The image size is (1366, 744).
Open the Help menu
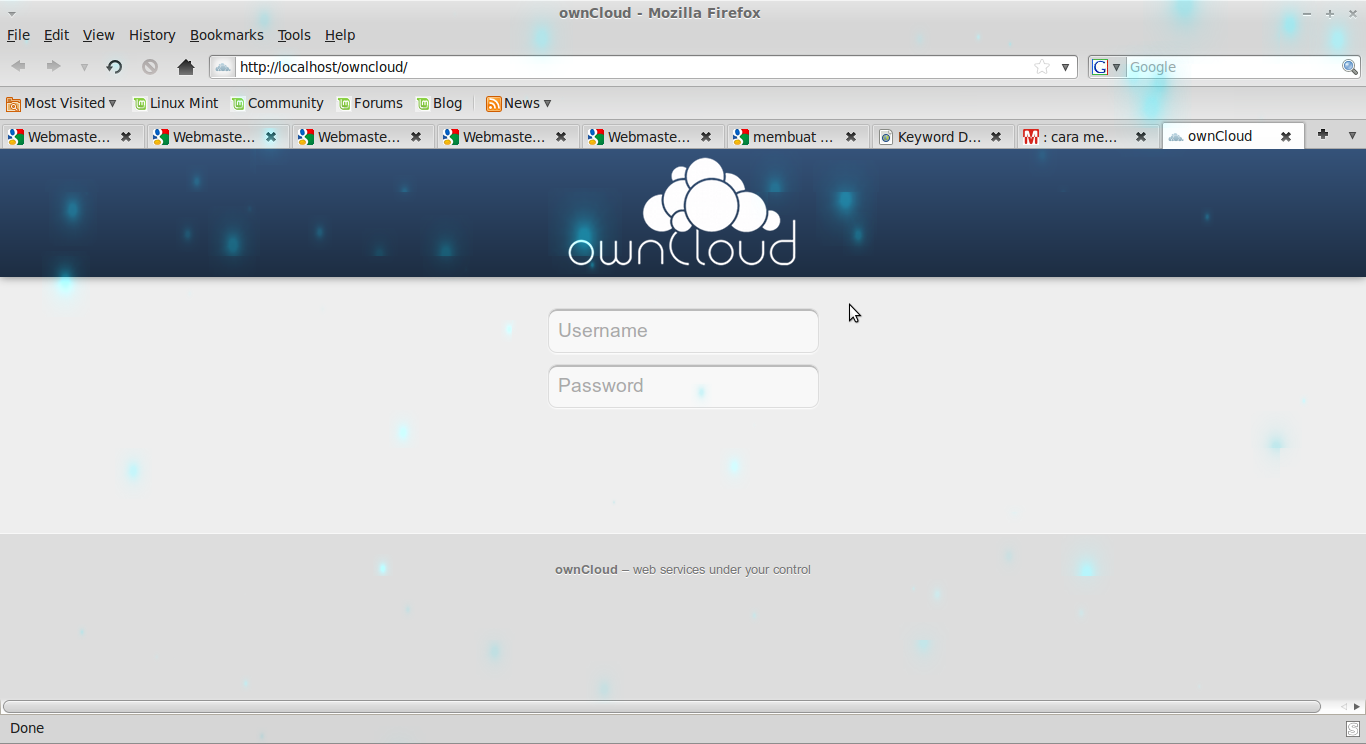(340, 35)
